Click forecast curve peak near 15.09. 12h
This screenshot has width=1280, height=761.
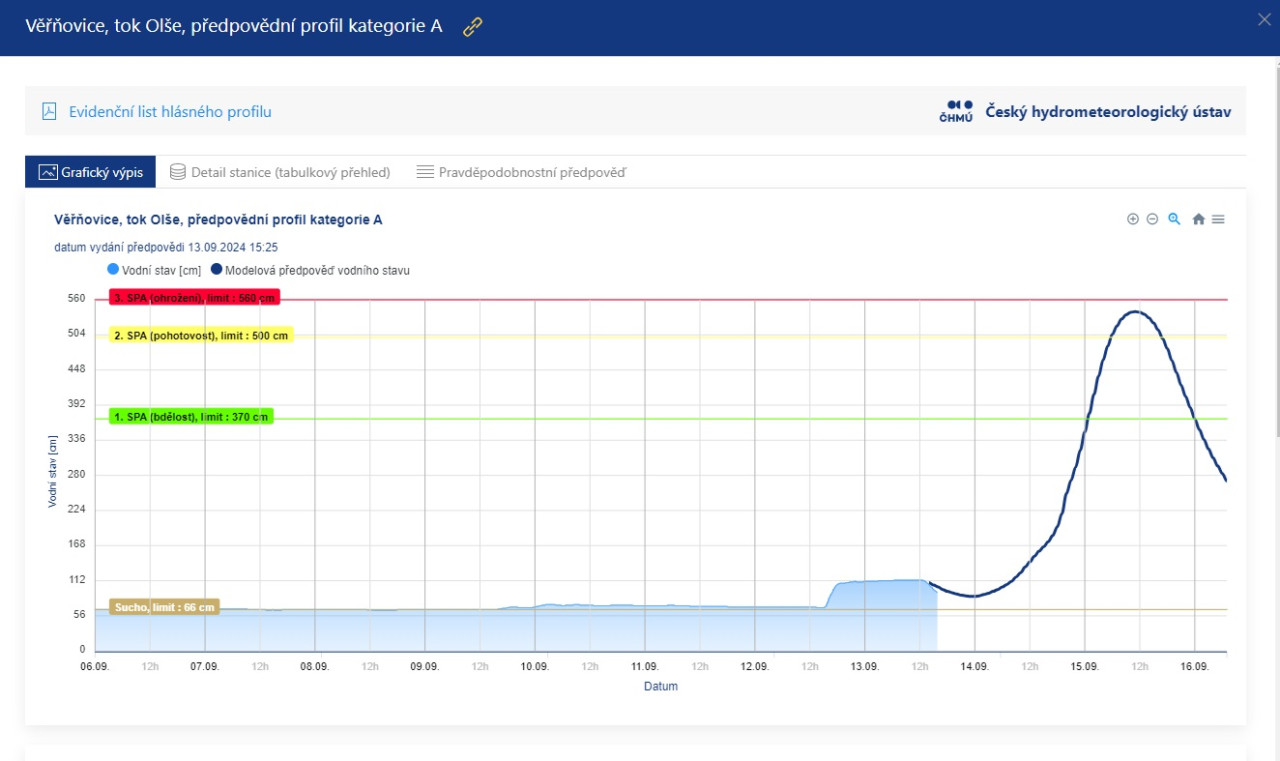pyautogui.click(x=1135, y=312)
